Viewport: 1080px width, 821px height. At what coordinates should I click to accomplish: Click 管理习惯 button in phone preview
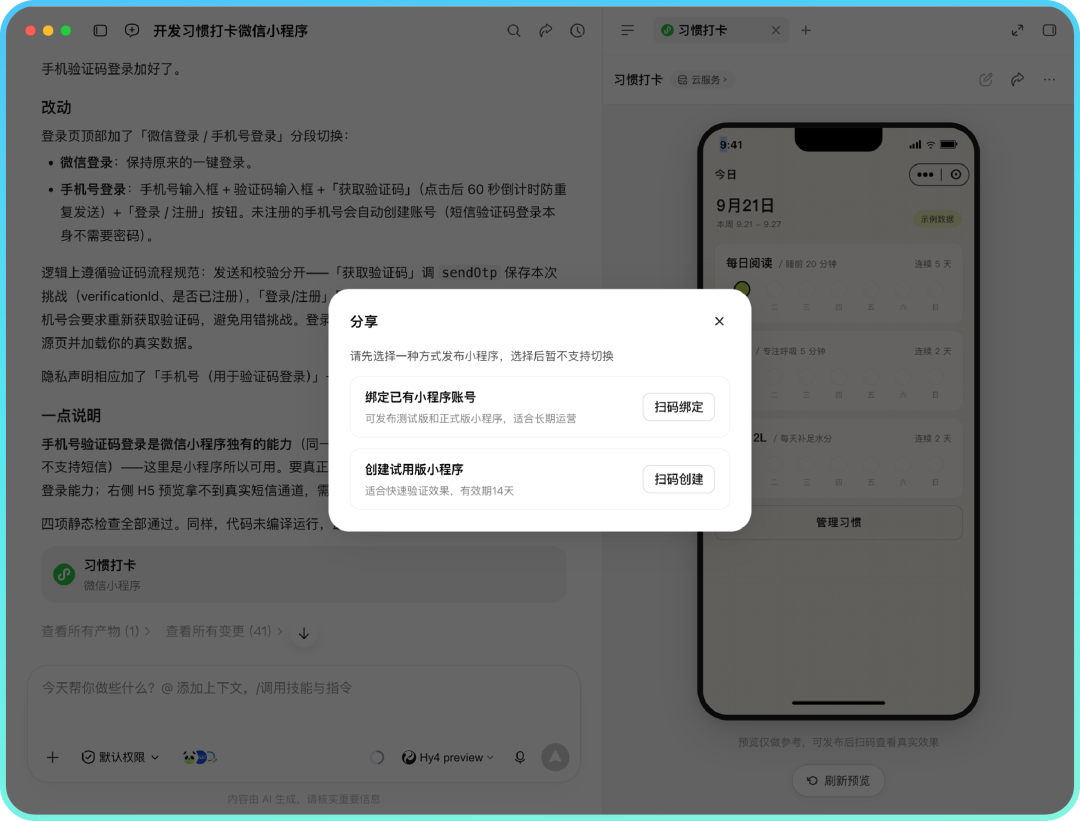pyautogui.click(x=838, y=522)
